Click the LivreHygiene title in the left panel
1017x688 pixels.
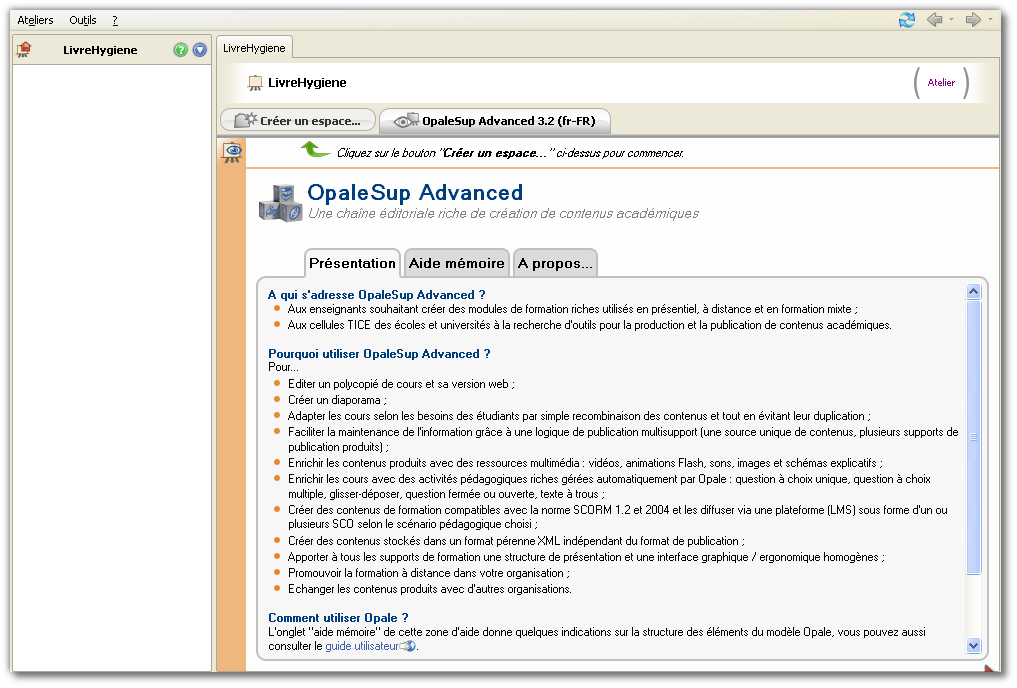pos(100,50)
